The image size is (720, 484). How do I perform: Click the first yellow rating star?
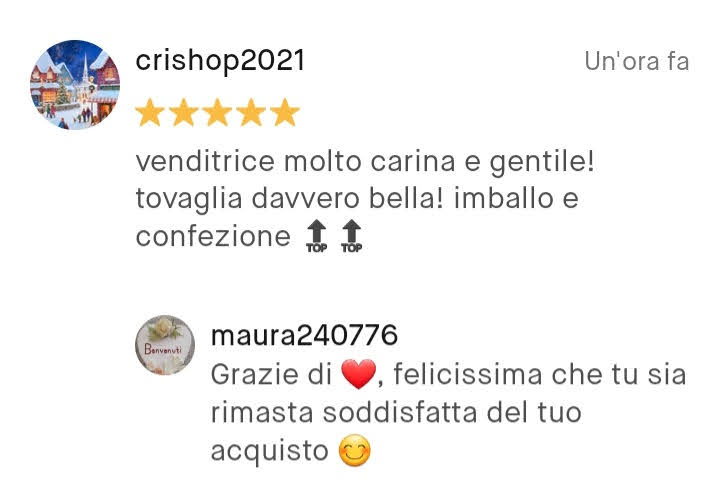(x=150, y=113)
